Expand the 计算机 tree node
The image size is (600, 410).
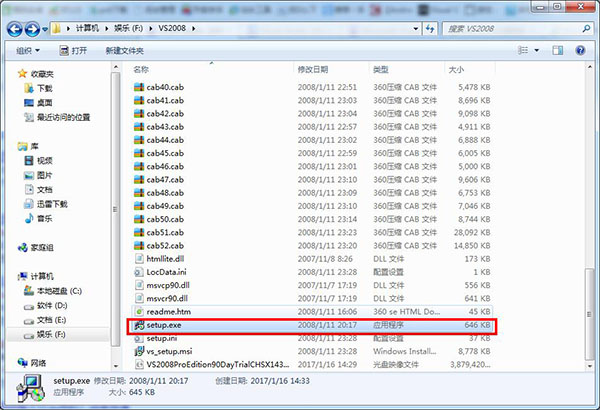pyautogui.click(x=11, y=276)
